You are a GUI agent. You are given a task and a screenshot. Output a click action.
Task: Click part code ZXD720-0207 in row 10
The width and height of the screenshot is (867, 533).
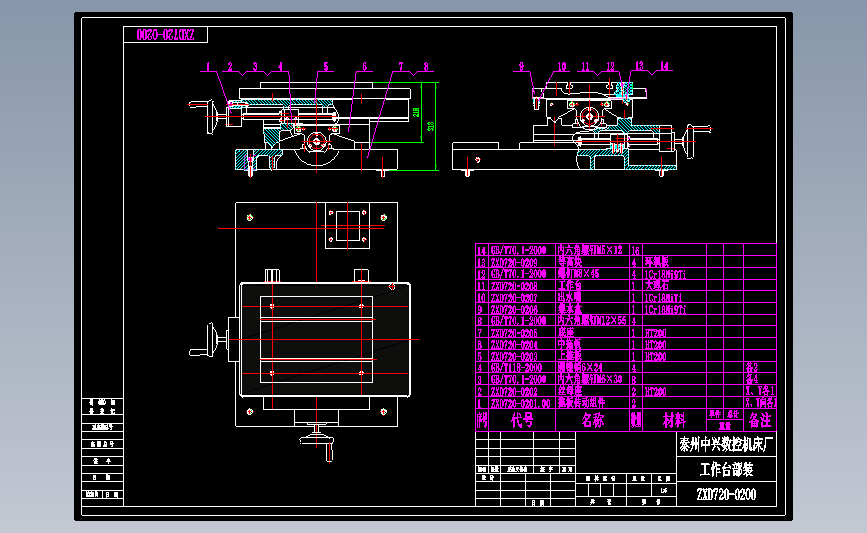pyautogui.click(x=514, y=298)
